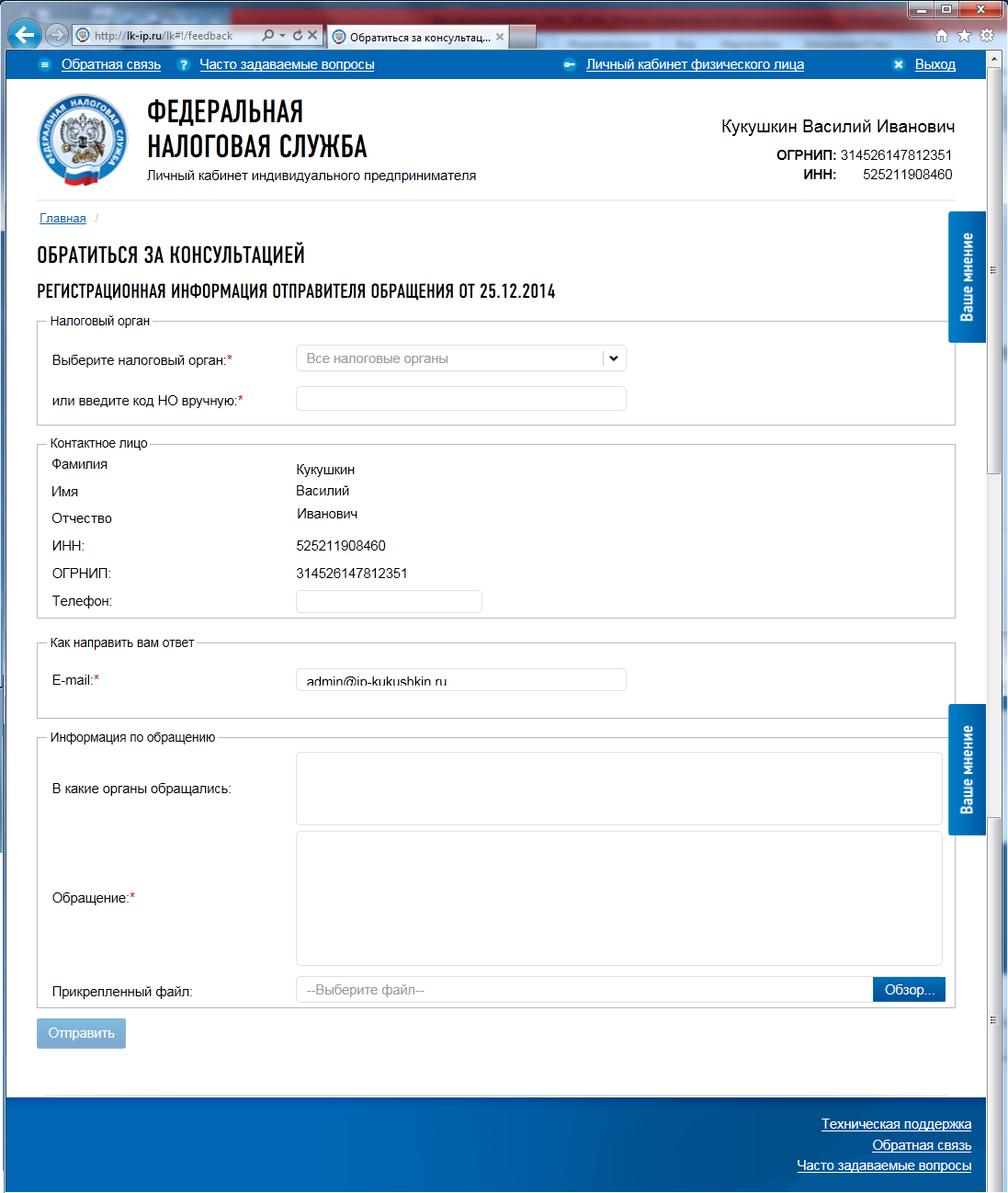Click the search magnifier in address bar
1008x1193 pixels.
click(267, 36)
